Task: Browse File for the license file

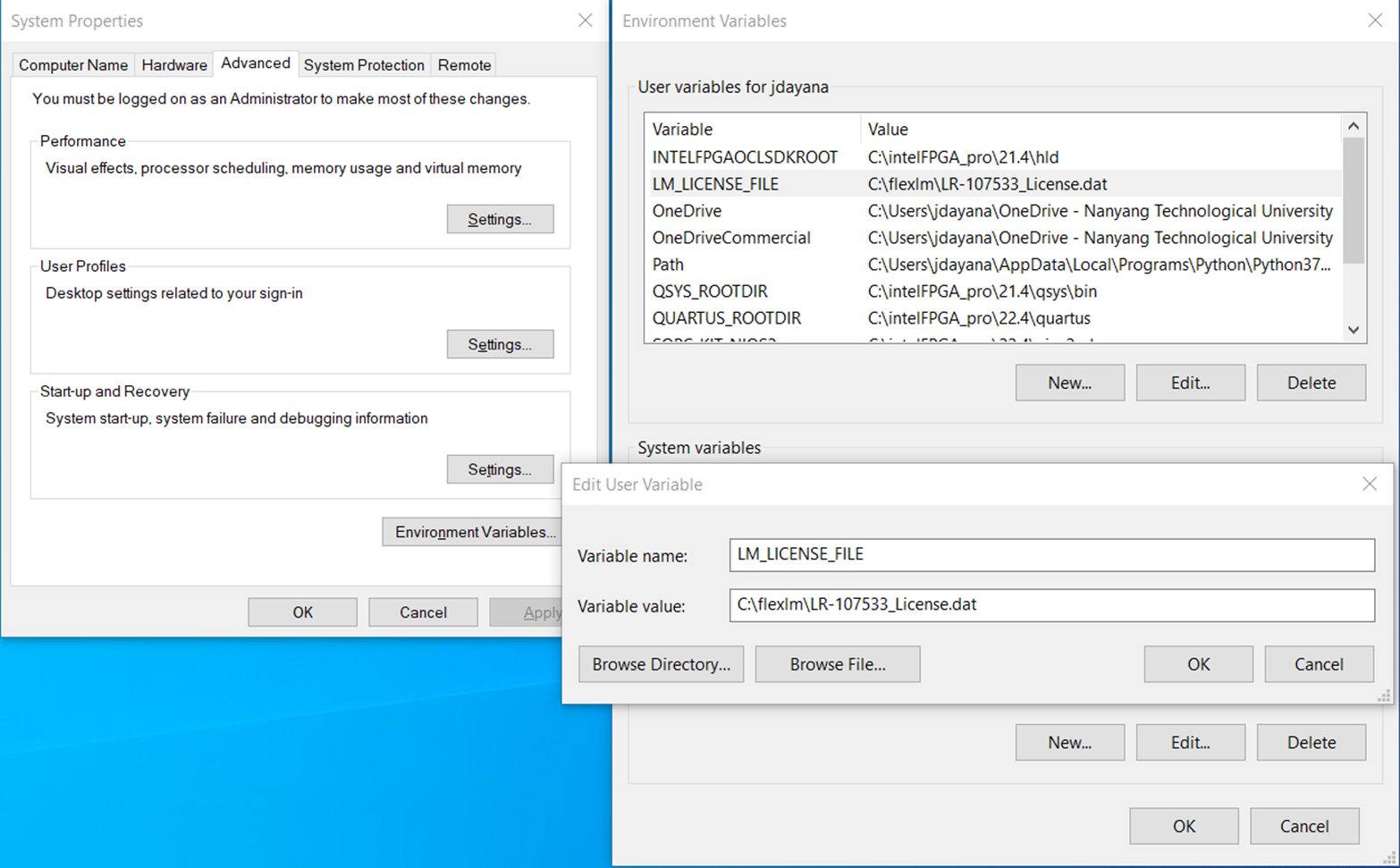Action: (x=837, y=664)
